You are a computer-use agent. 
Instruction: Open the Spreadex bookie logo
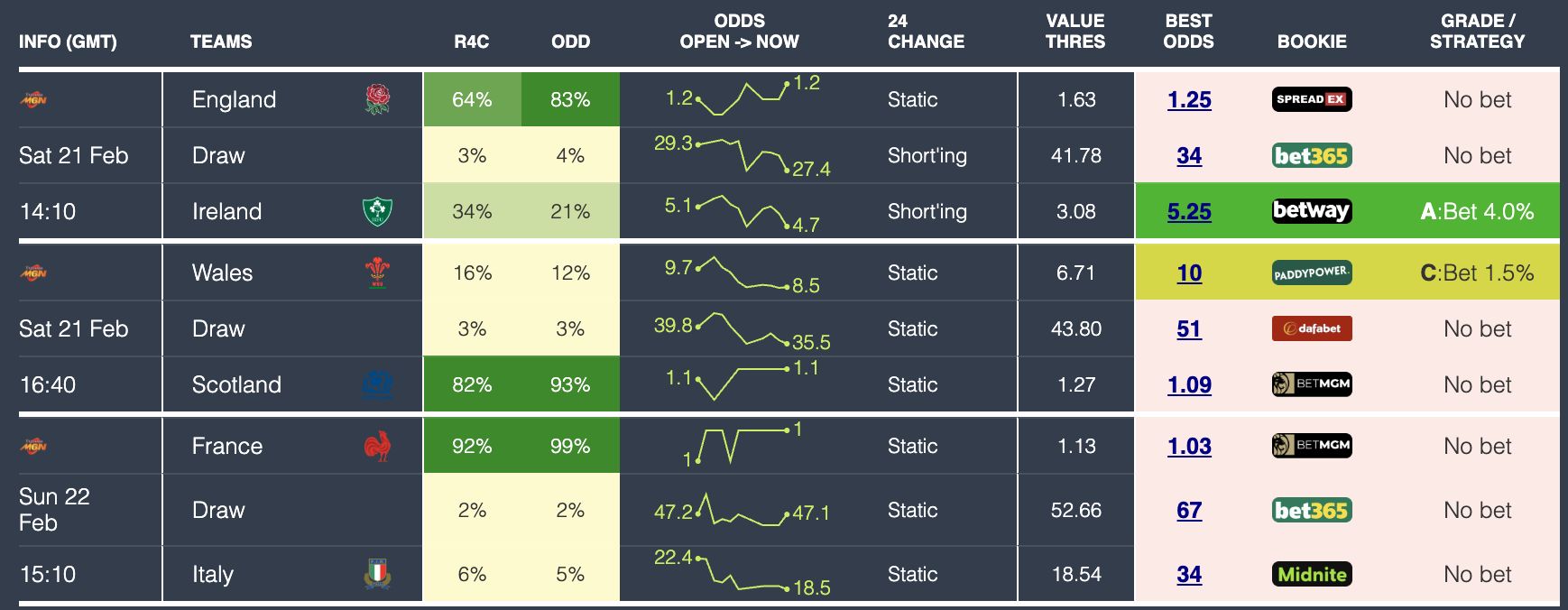[x=1312, y=99]
